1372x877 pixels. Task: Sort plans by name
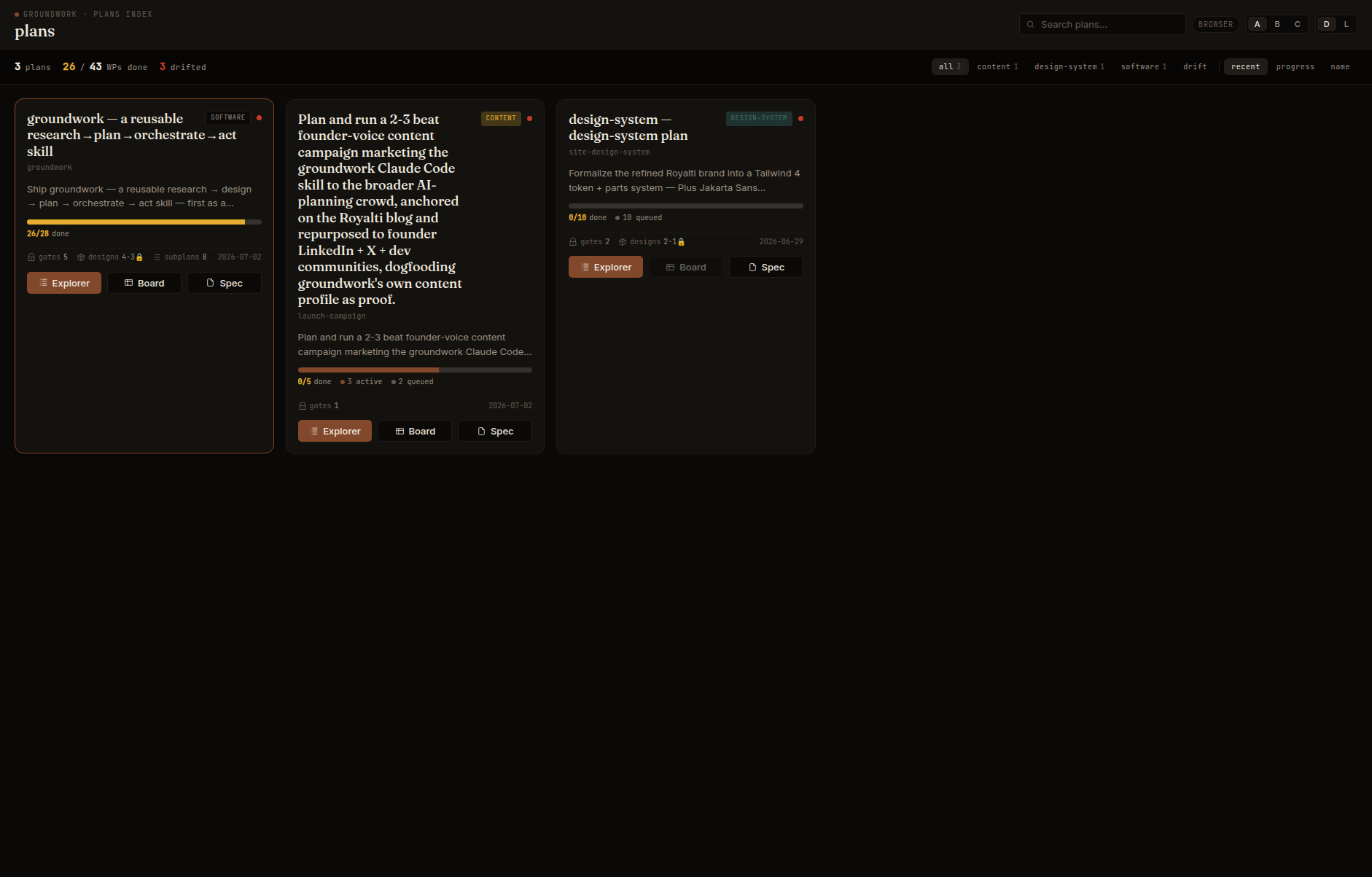point(1340,66)
